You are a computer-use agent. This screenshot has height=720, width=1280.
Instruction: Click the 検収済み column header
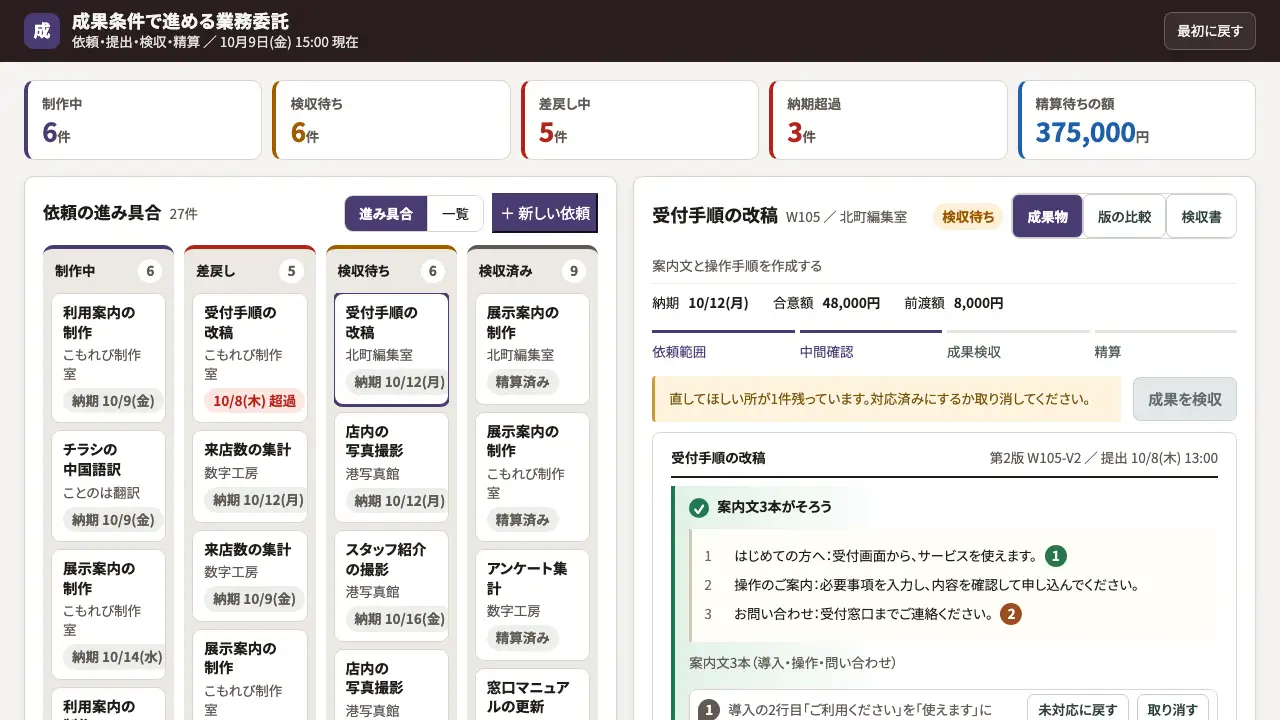pyautogui.click(x=532, y=271)
